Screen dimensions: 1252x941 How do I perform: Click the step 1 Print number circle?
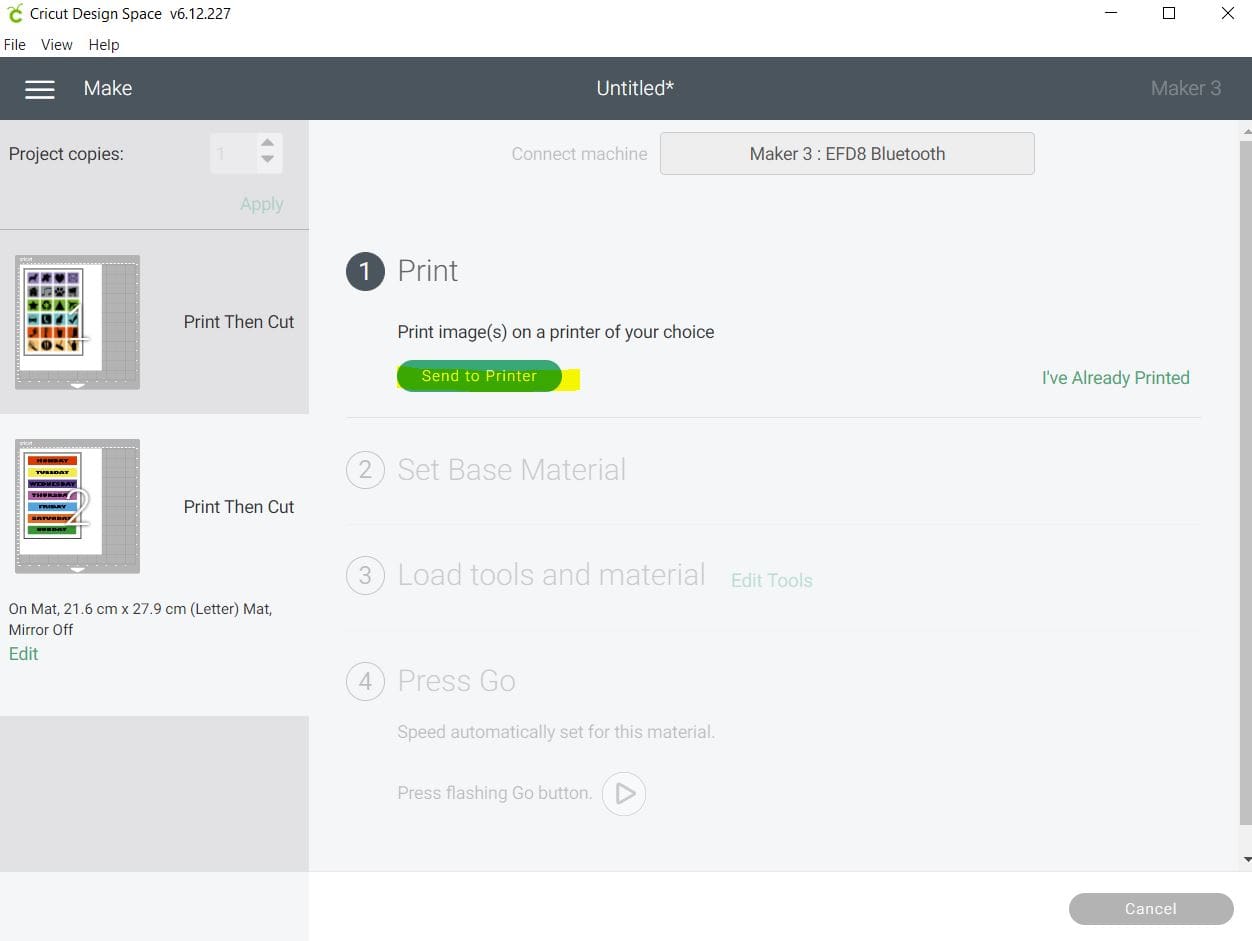point(365,271)
